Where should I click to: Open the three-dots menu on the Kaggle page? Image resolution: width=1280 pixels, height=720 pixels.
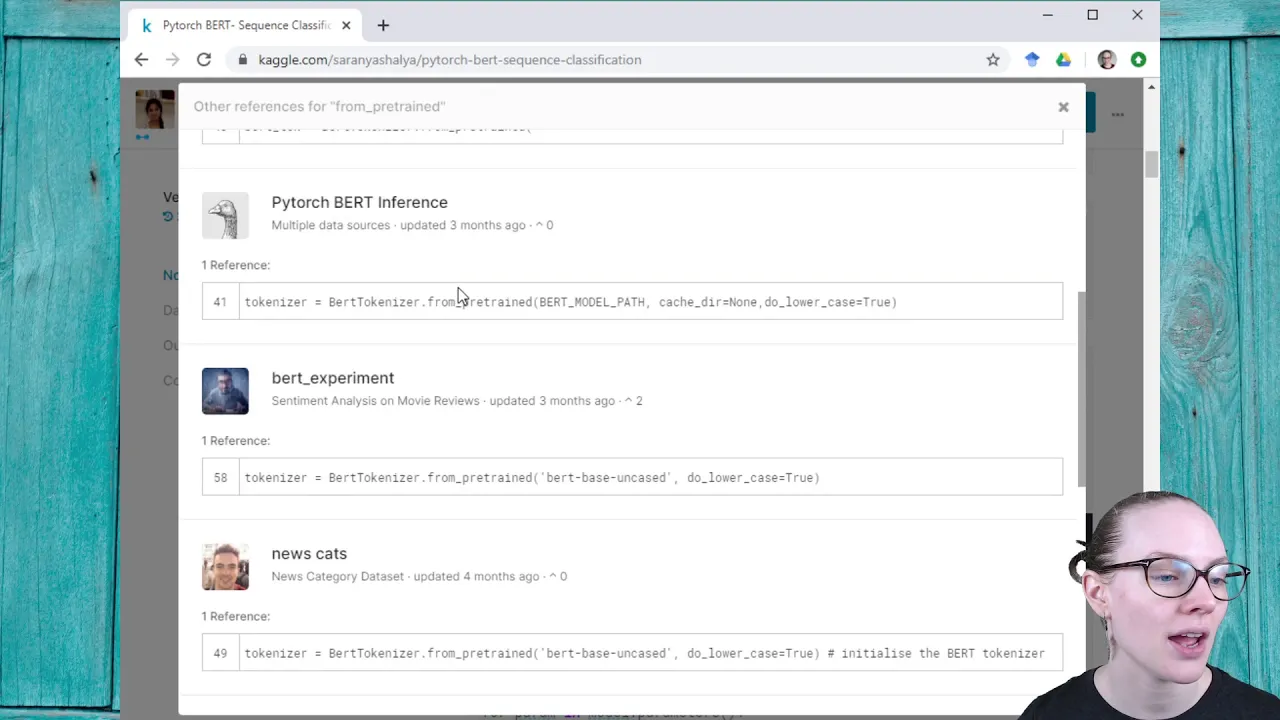click(1117, 114)
